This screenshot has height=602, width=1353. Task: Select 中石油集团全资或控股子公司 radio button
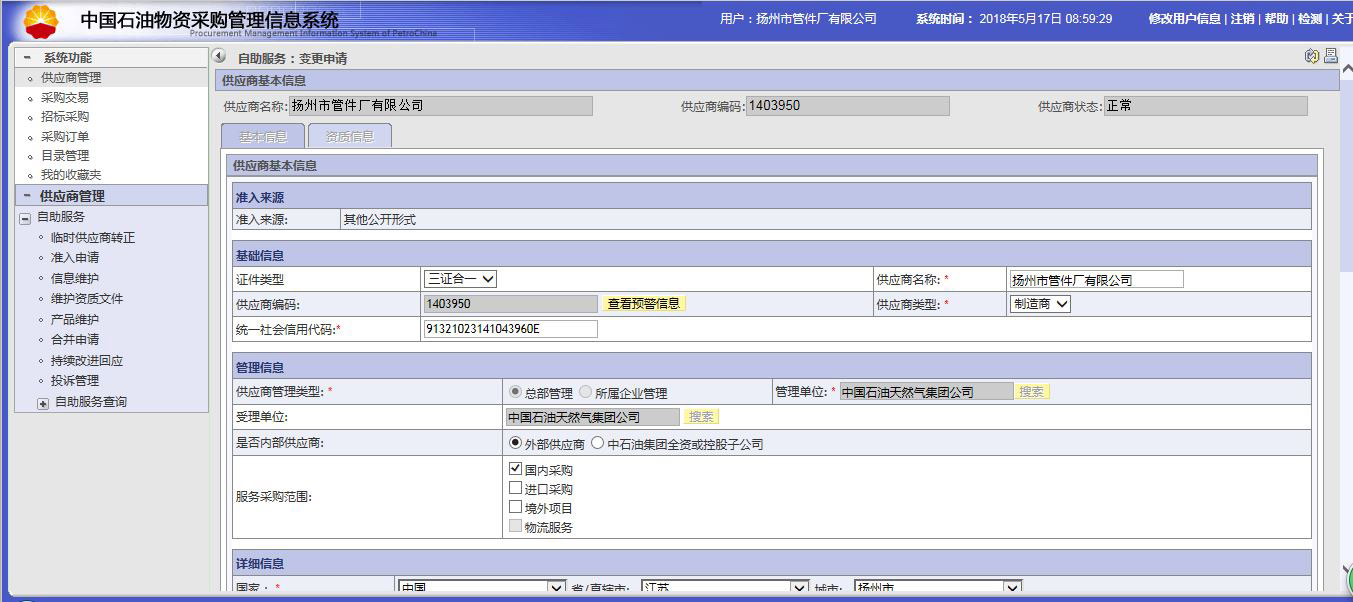(x=598, y=443)
